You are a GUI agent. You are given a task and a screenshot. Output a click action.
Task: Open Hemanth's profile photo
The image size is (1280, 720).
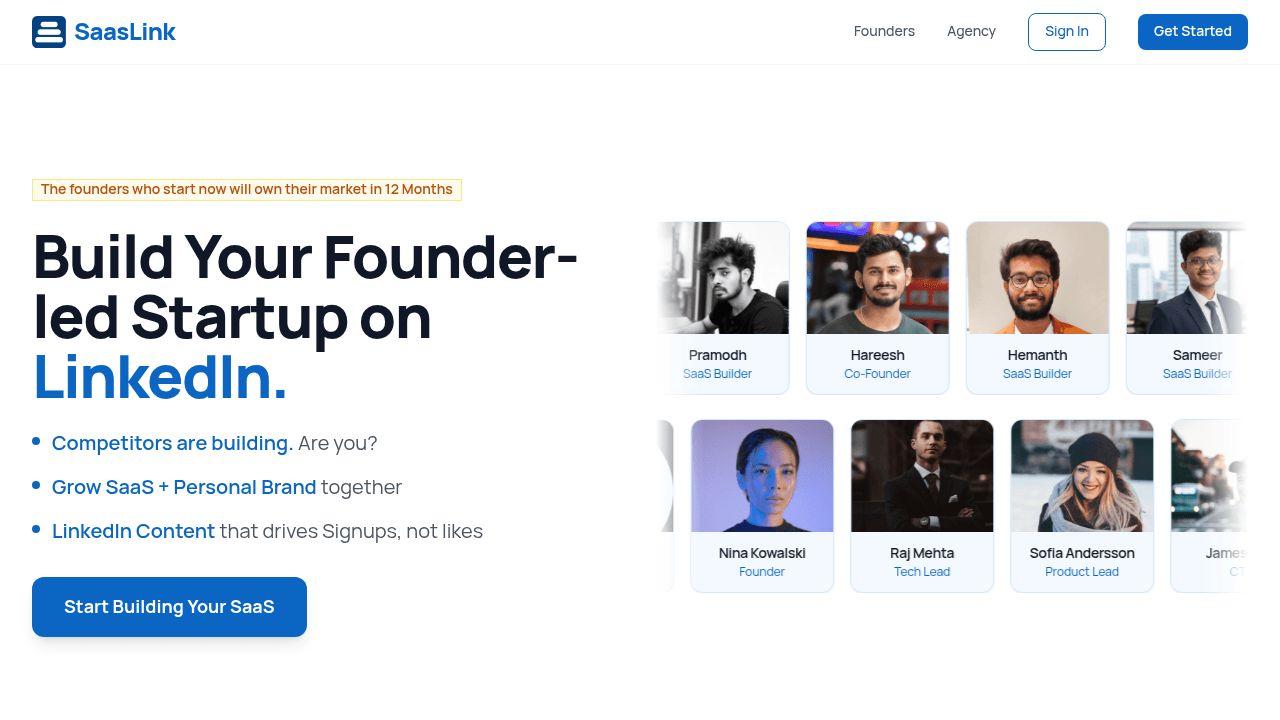(1037, 278)
